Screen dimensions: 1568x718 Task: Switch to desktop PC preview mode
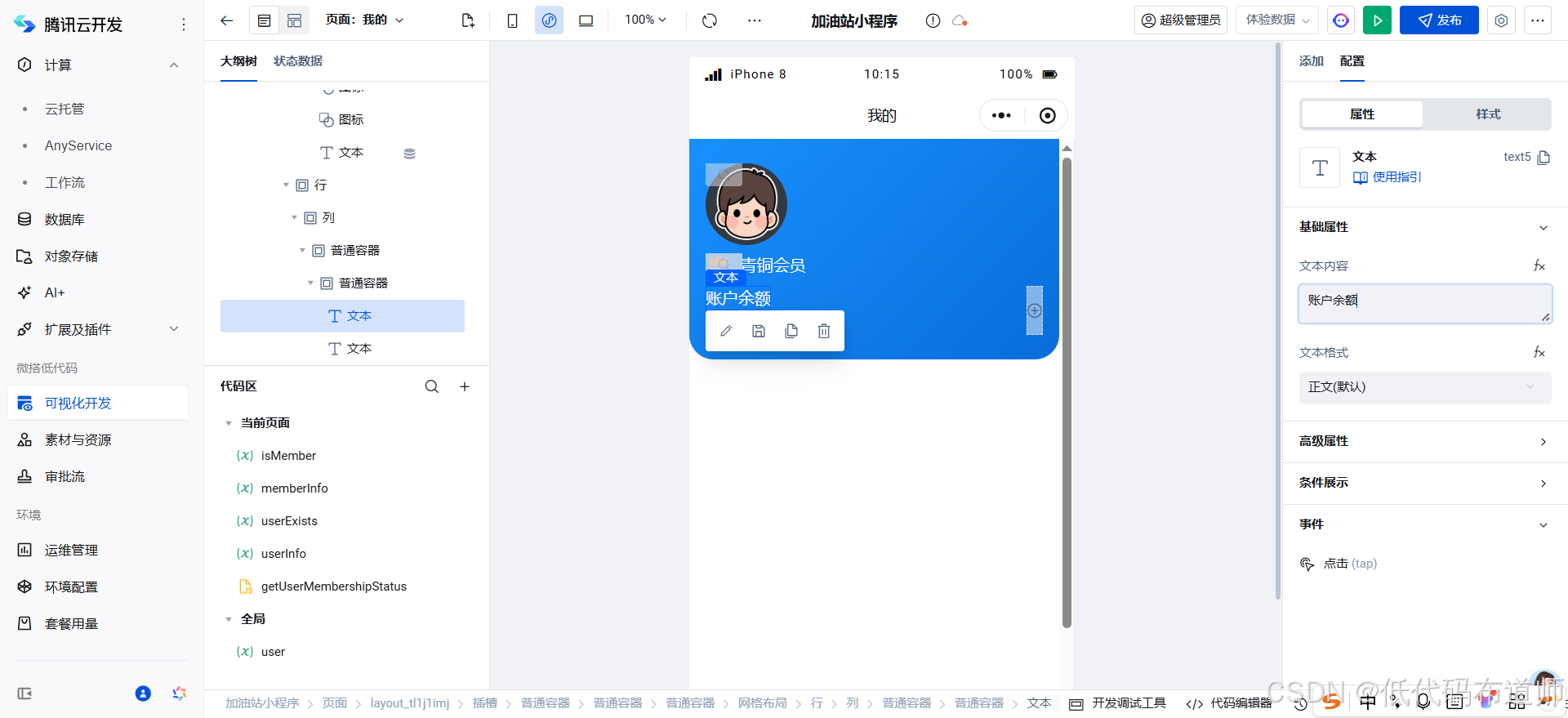[x=586, y=20]
